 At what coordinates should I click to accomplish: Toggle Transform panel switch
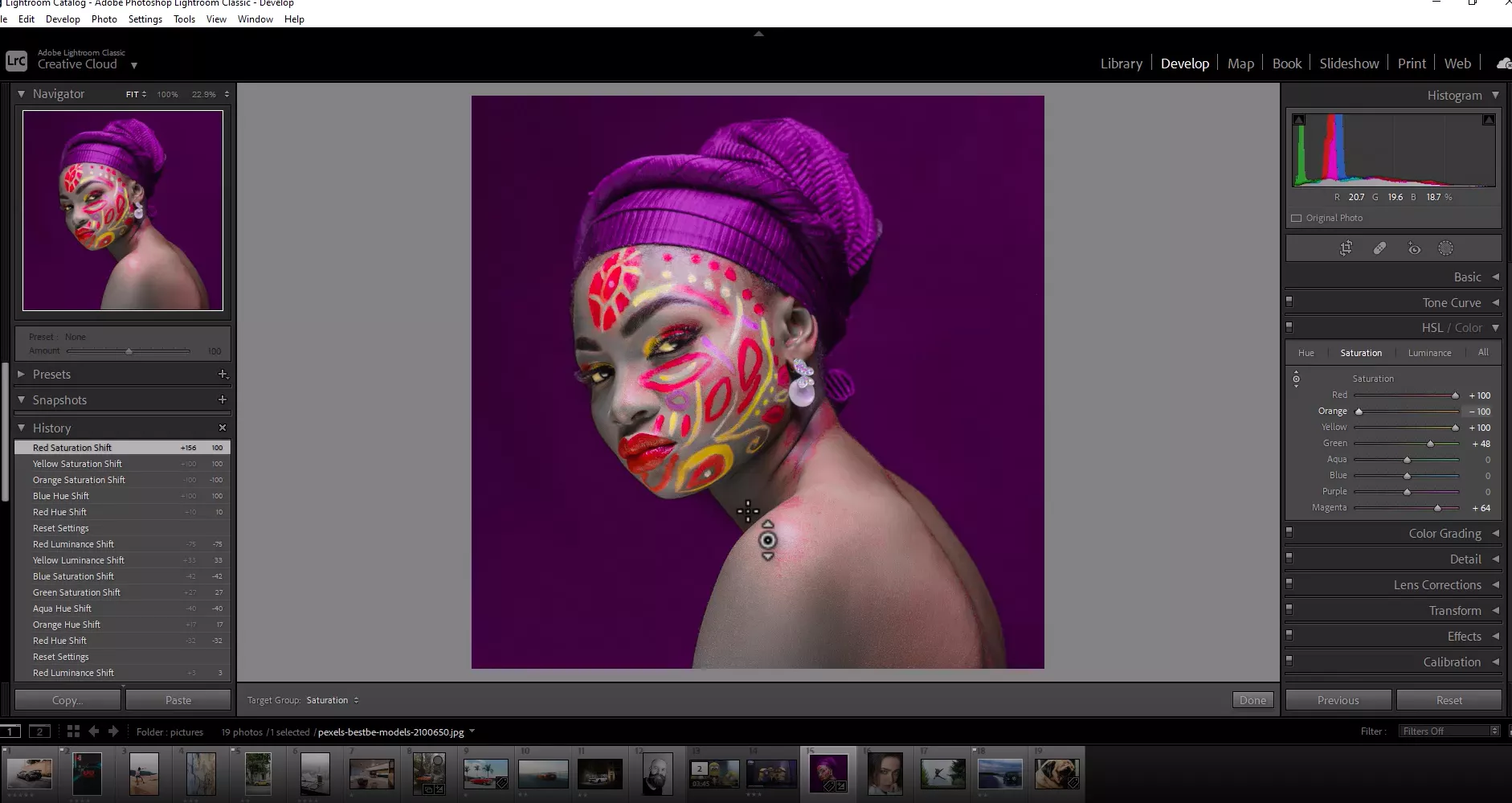point(1289,609)
